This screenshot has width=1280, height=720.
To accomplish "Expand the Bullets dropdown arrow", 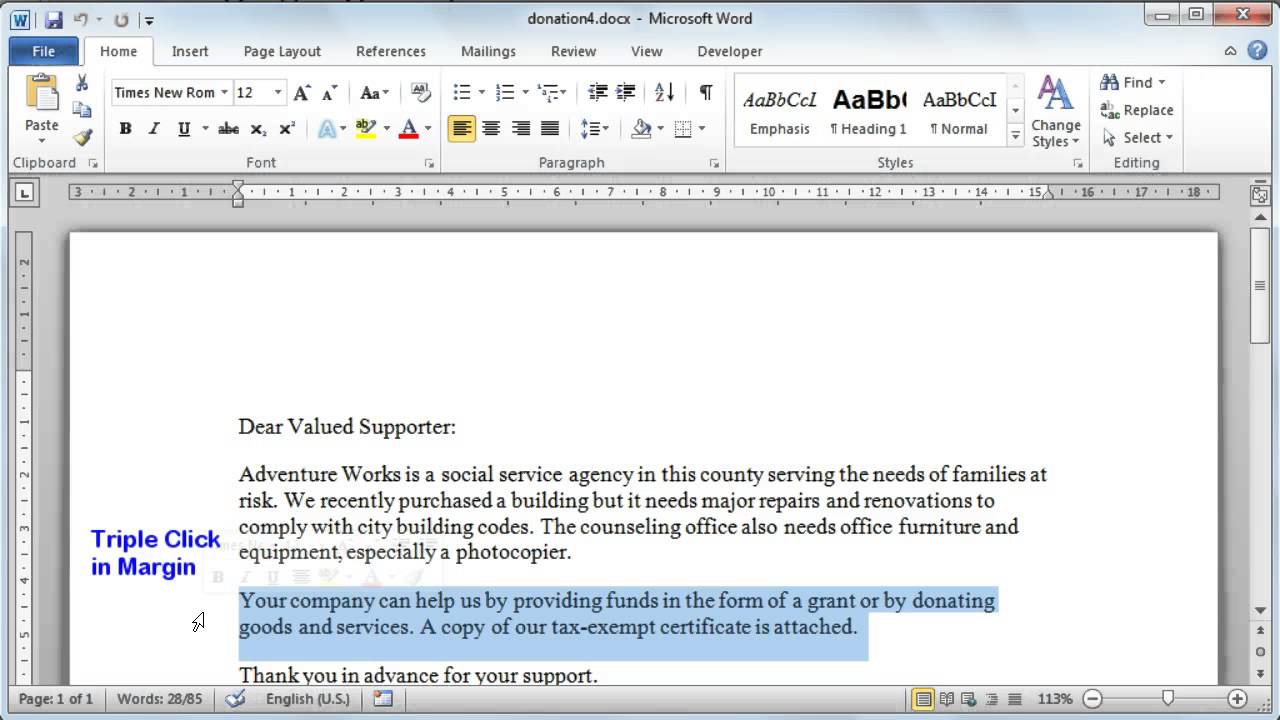I will pos(481,93).
